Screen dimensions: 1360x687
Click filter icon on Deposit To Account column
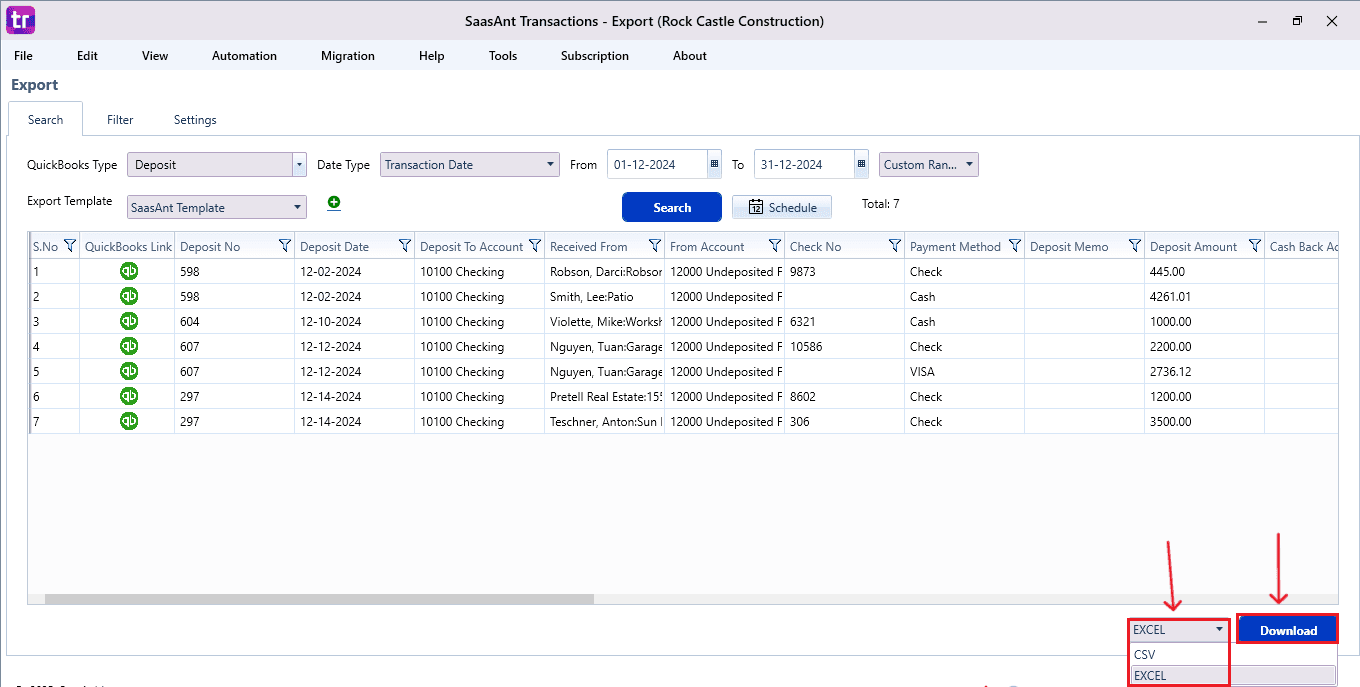tap(535, 246)
